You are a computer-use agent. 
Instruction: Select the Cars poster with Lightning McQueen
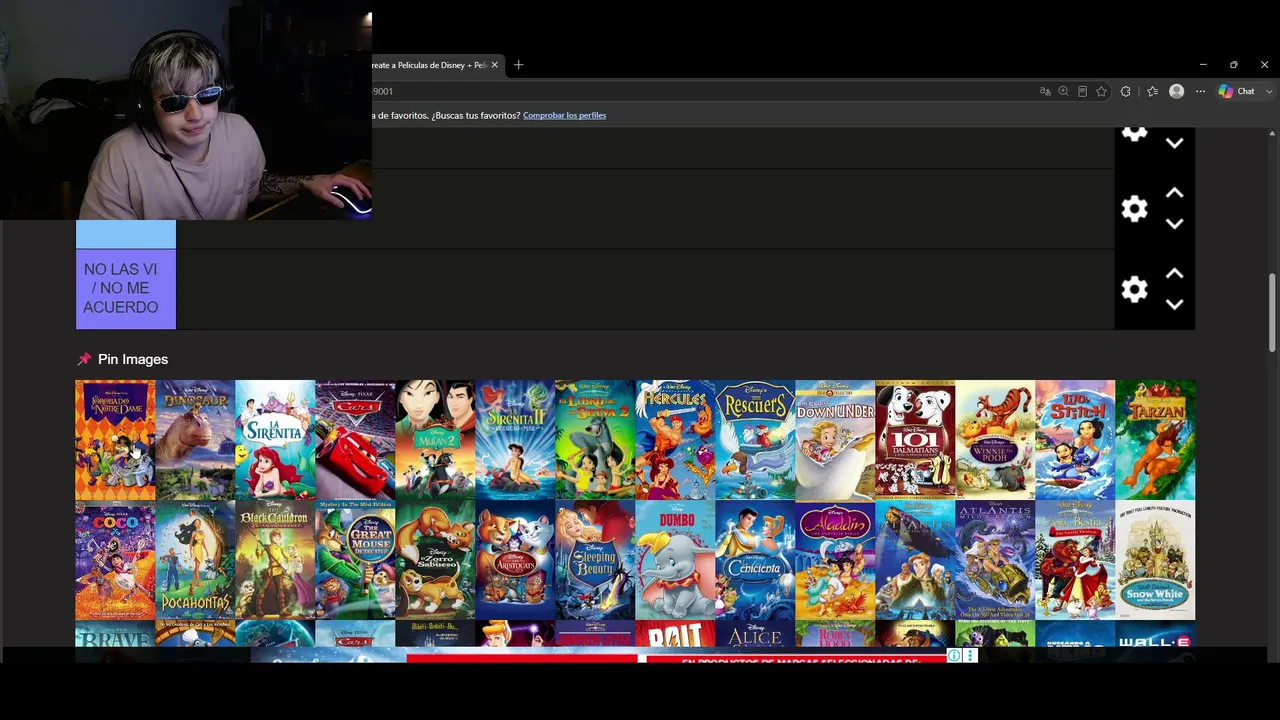(x=355, y=440)
